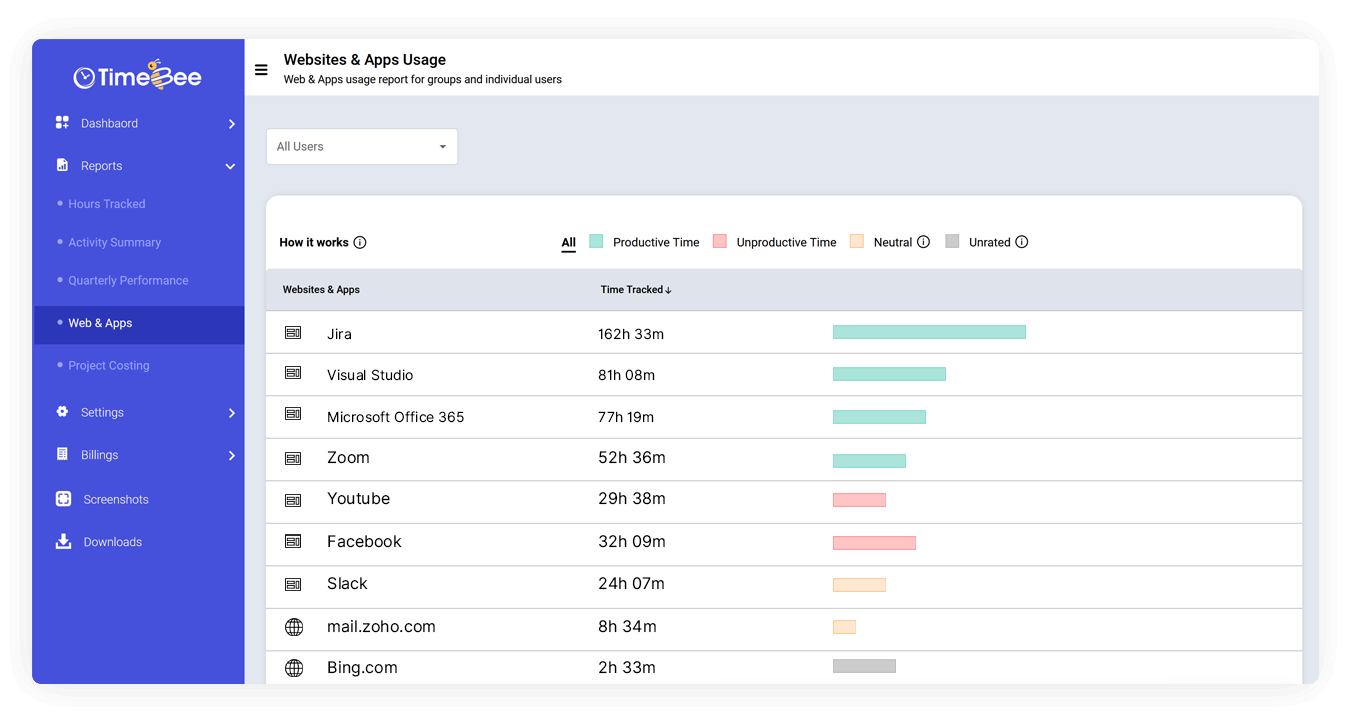Viewport: 1345px width, 724px height.
Task: Open the Quarterly Performance report
Action: coord(130,280)
